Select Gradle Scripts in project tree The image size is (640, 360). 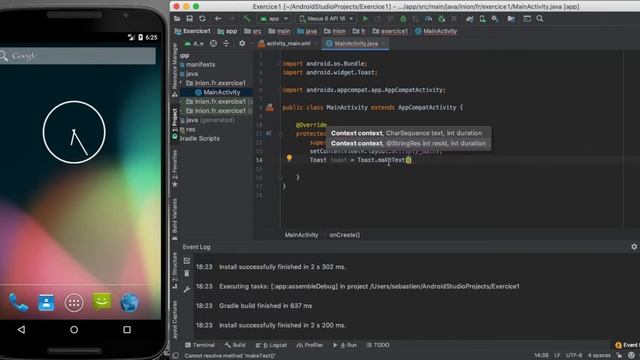pyautogui.click(x=200, y=139)
